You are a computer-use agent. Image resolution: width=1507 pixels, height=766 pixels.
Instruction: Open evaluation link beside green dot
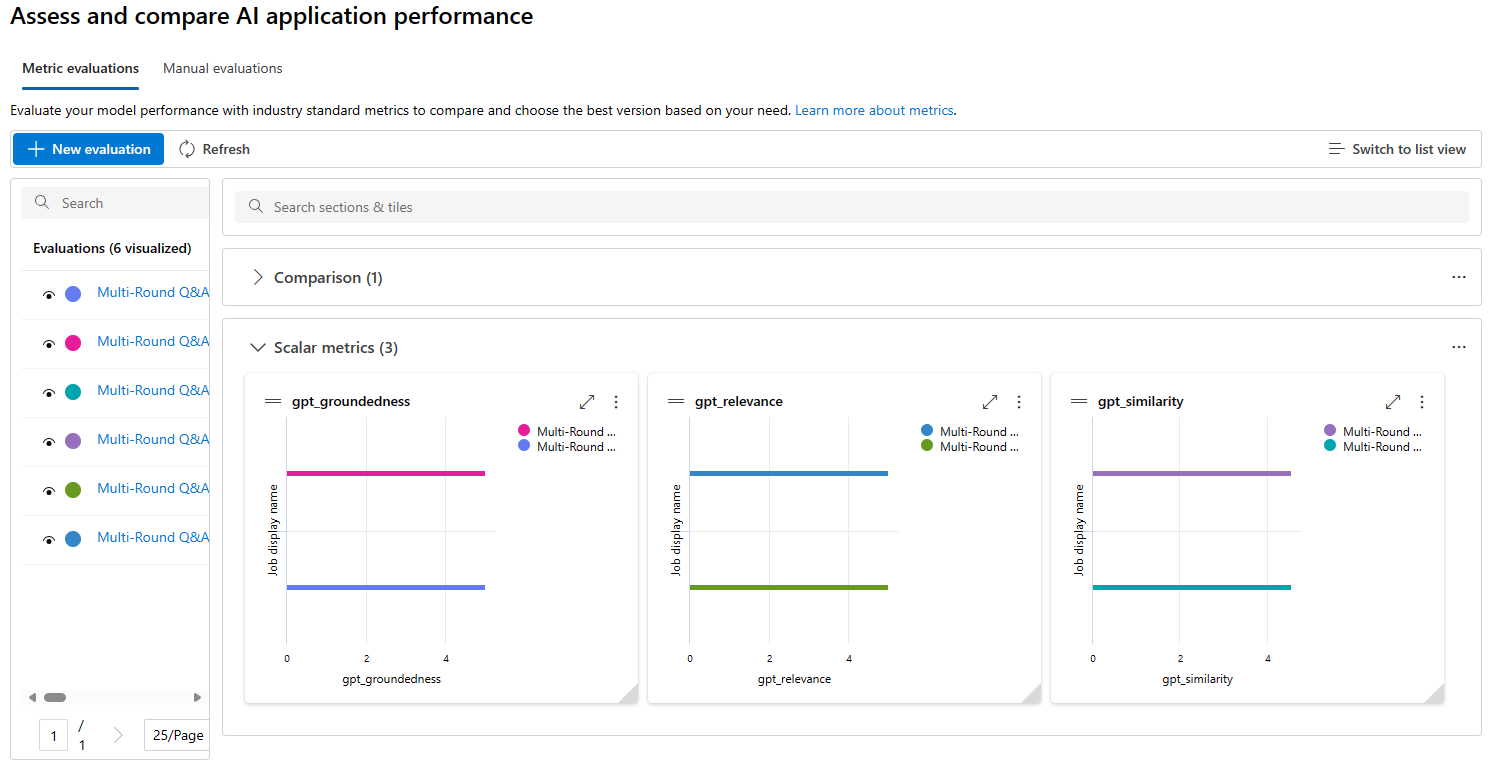coord(153,488)
